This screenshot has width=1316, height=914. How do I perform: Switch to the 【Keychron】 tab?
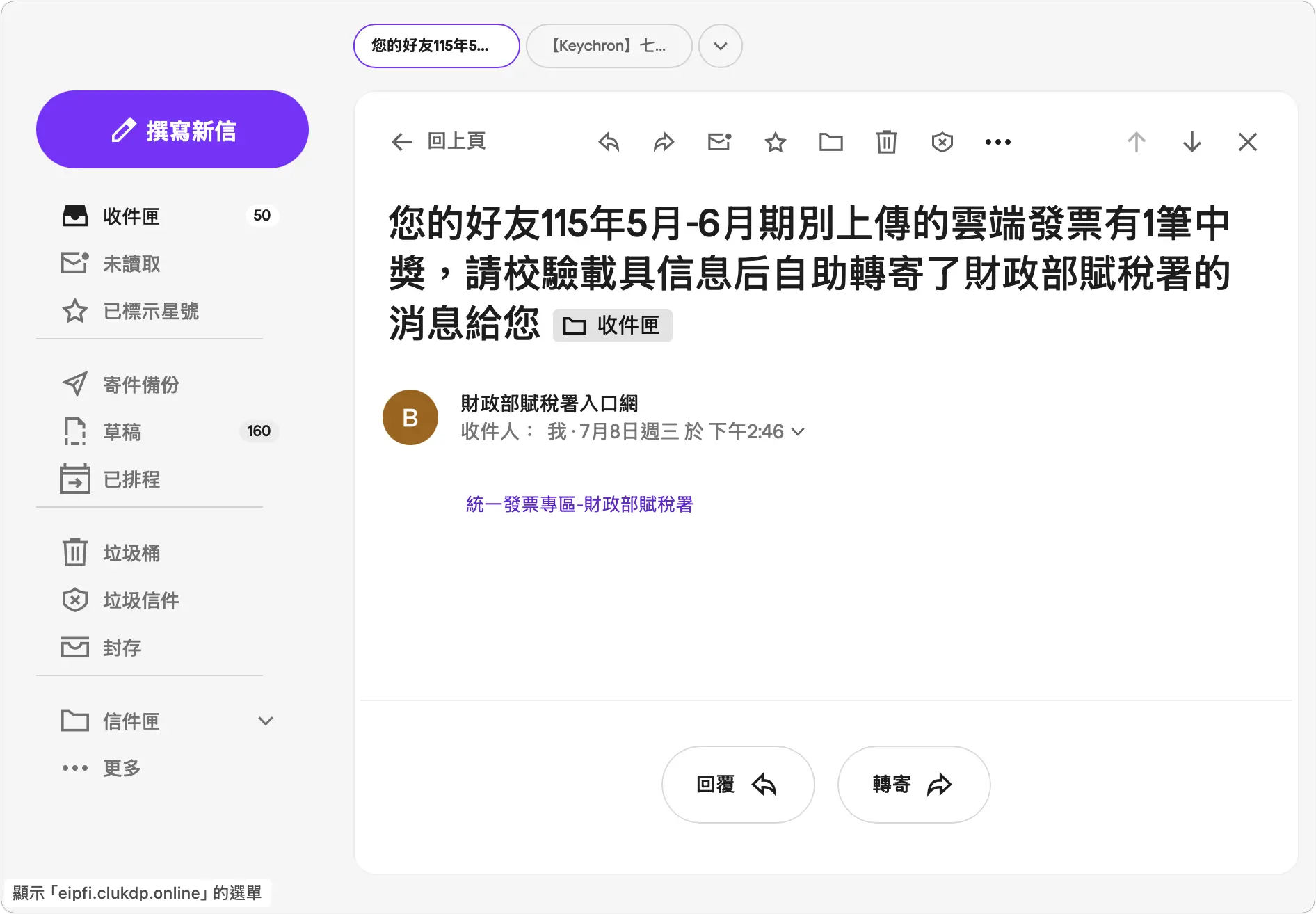(609, 46)
